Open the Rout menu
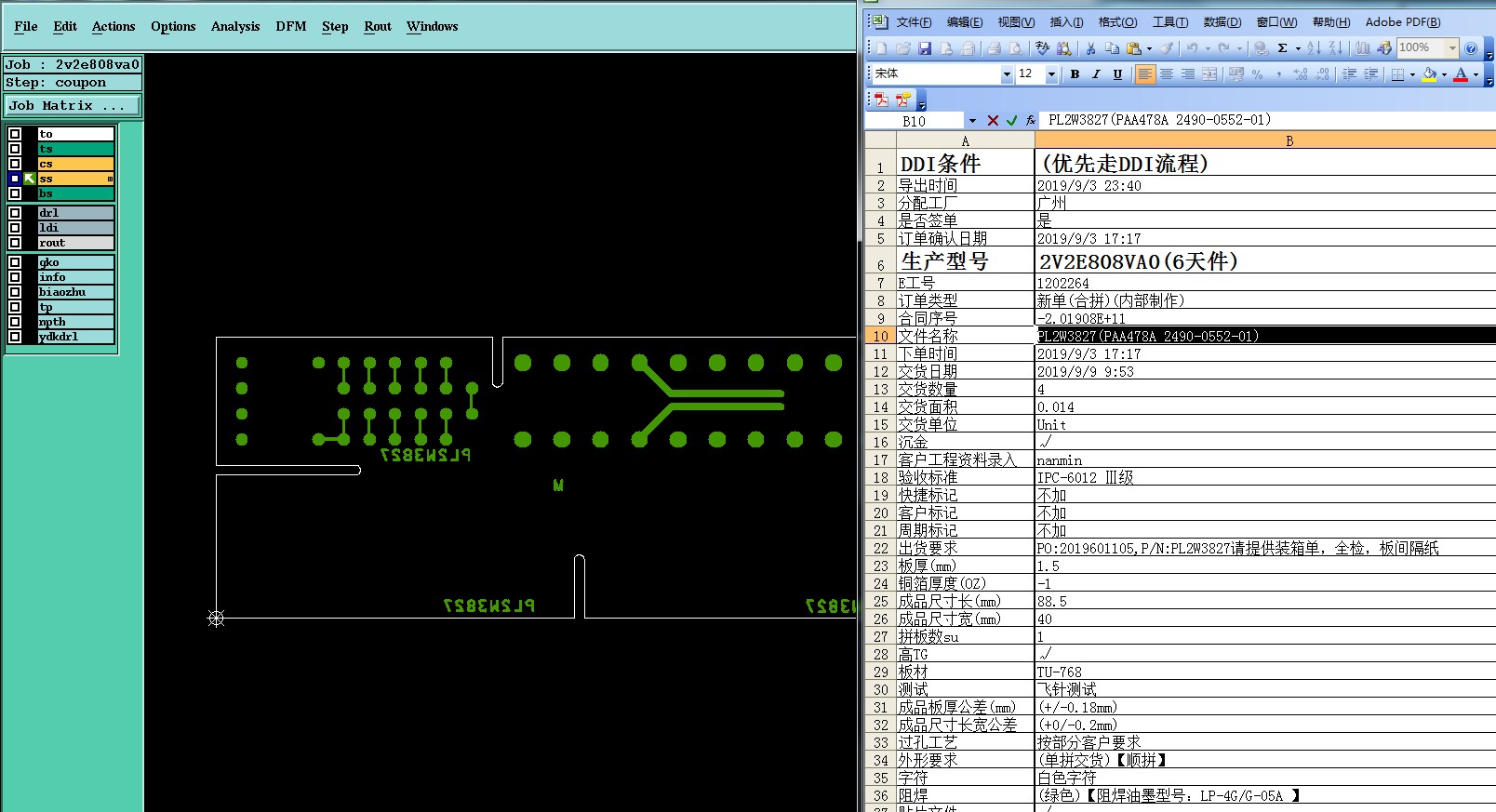 (378, 27)
